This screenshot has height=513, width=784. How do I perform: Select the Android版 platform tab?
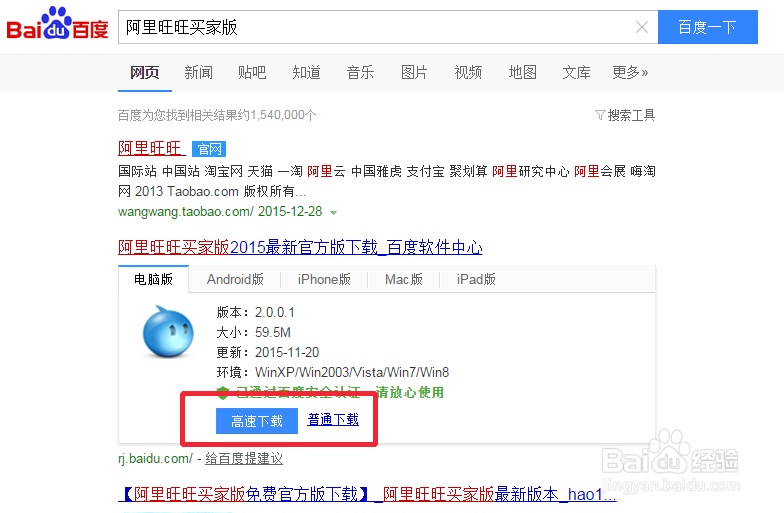[235, 279]
